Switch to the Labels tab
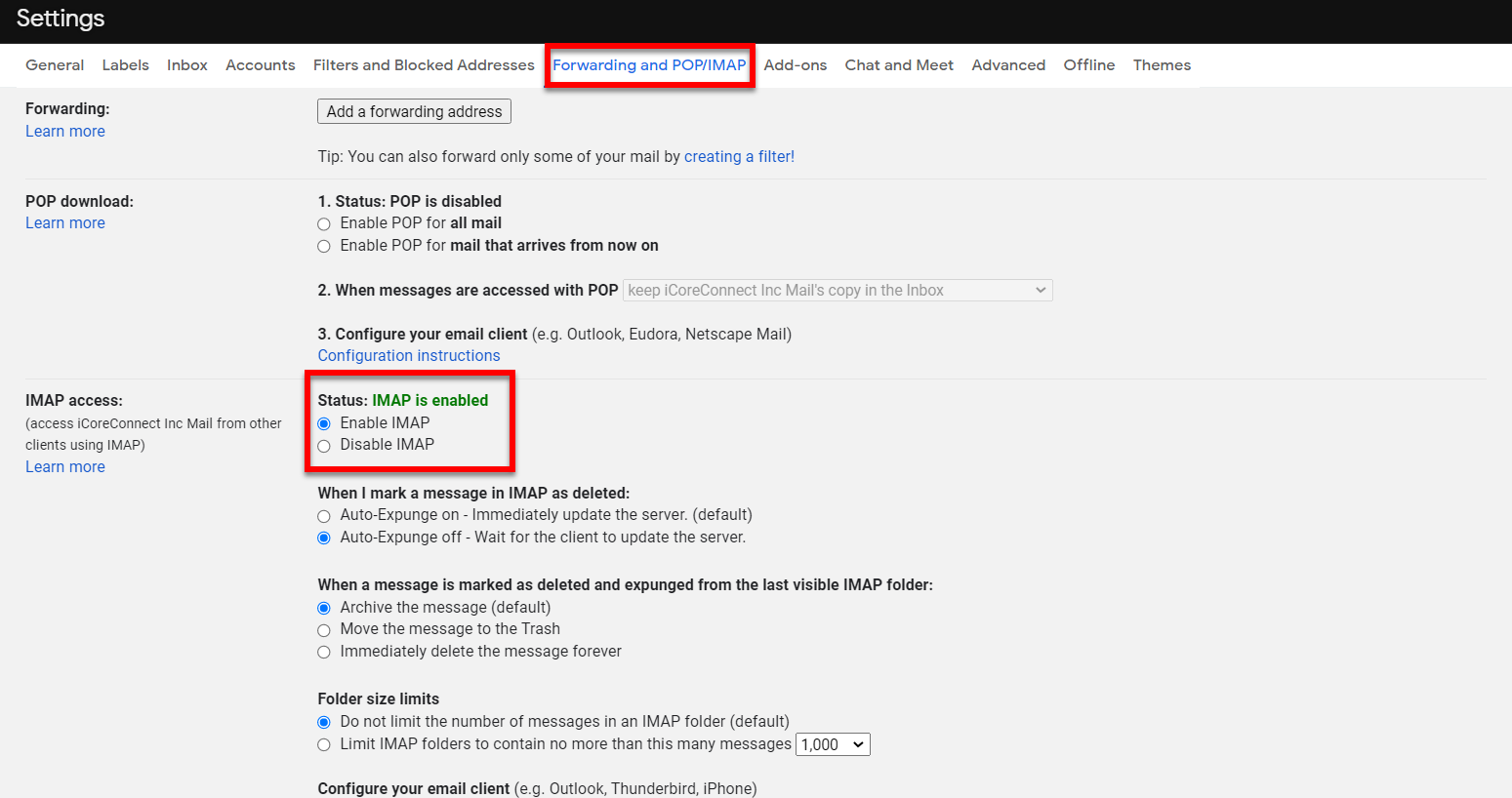Viewport: 1512px width, 798px height. coord(125,64)
